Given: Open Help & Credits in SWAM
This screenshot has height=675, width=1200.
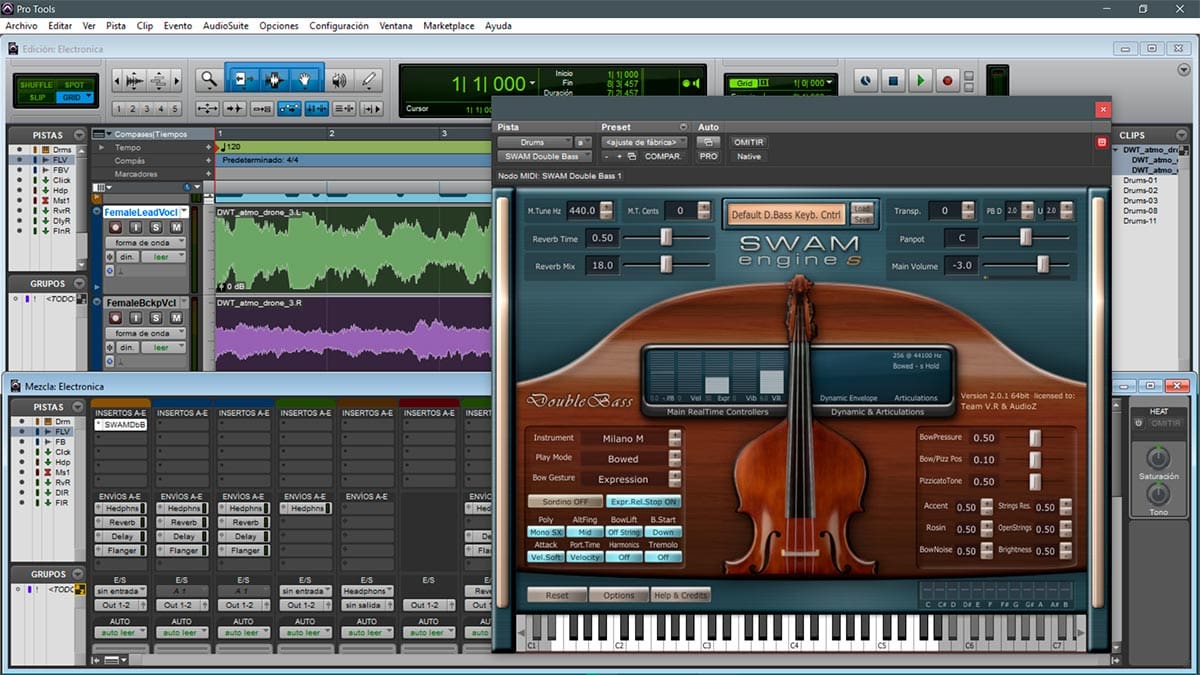Looking at the screenshot, I should [x=681, y=595].
